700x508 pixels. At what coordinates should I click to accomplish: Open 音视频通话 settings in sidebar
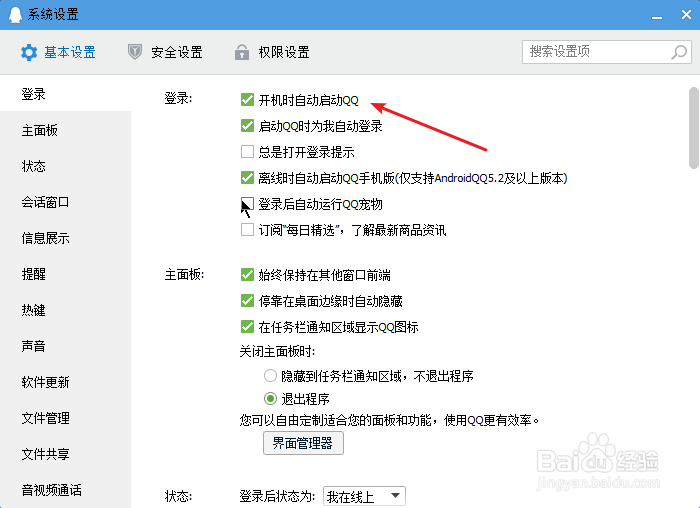pos(65,490)
